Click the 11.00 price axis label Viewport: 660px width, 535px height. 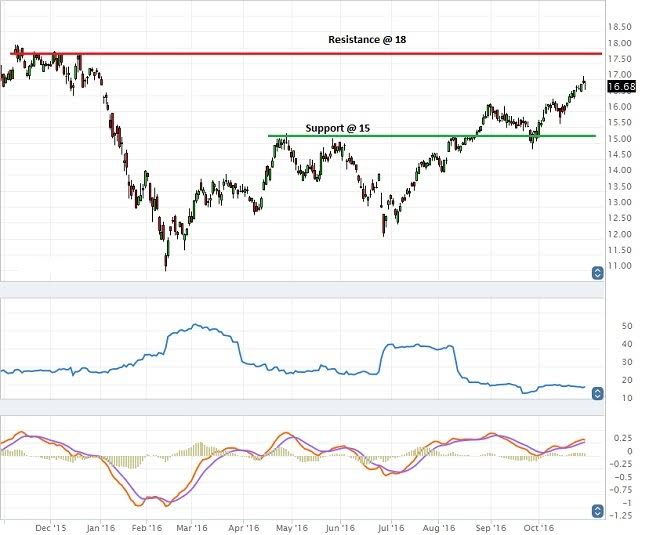[620, 266]
